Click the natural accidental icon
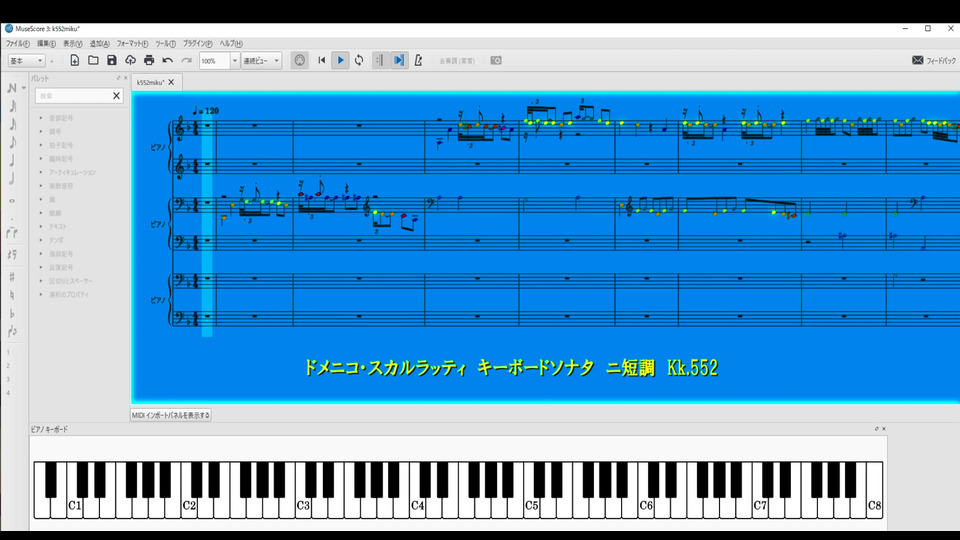 click(x=12, y=295)
